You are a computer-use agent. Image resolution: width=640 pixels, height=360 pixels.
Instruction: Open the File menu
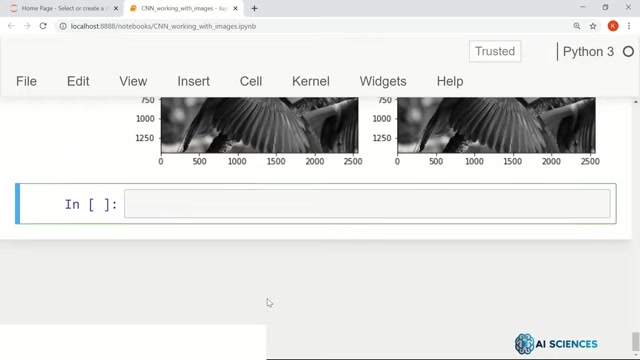(x=26, y=81)
